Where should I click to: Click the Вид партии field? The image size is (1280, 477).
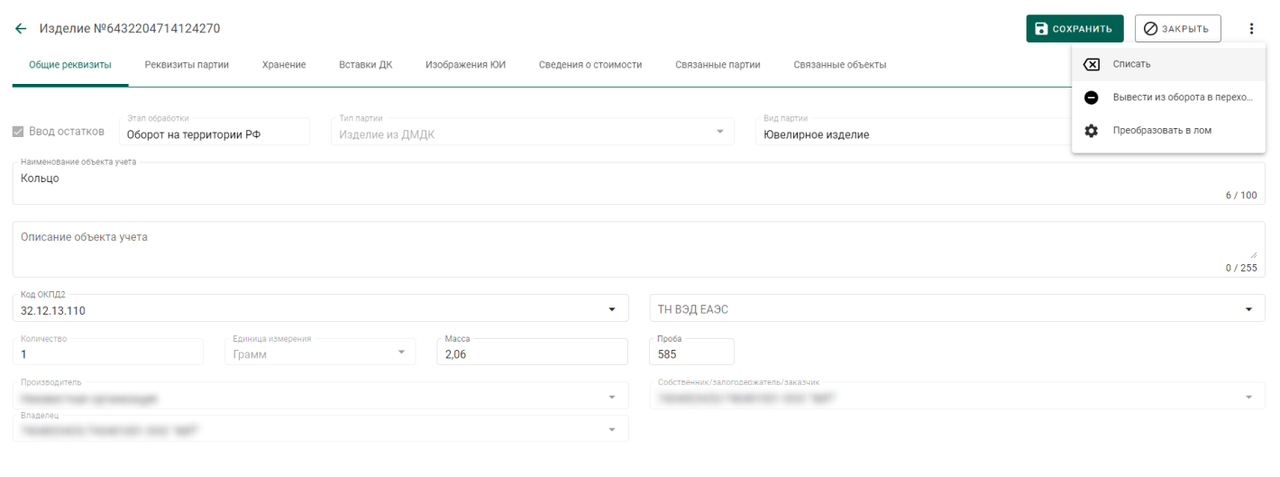[911, 132]
